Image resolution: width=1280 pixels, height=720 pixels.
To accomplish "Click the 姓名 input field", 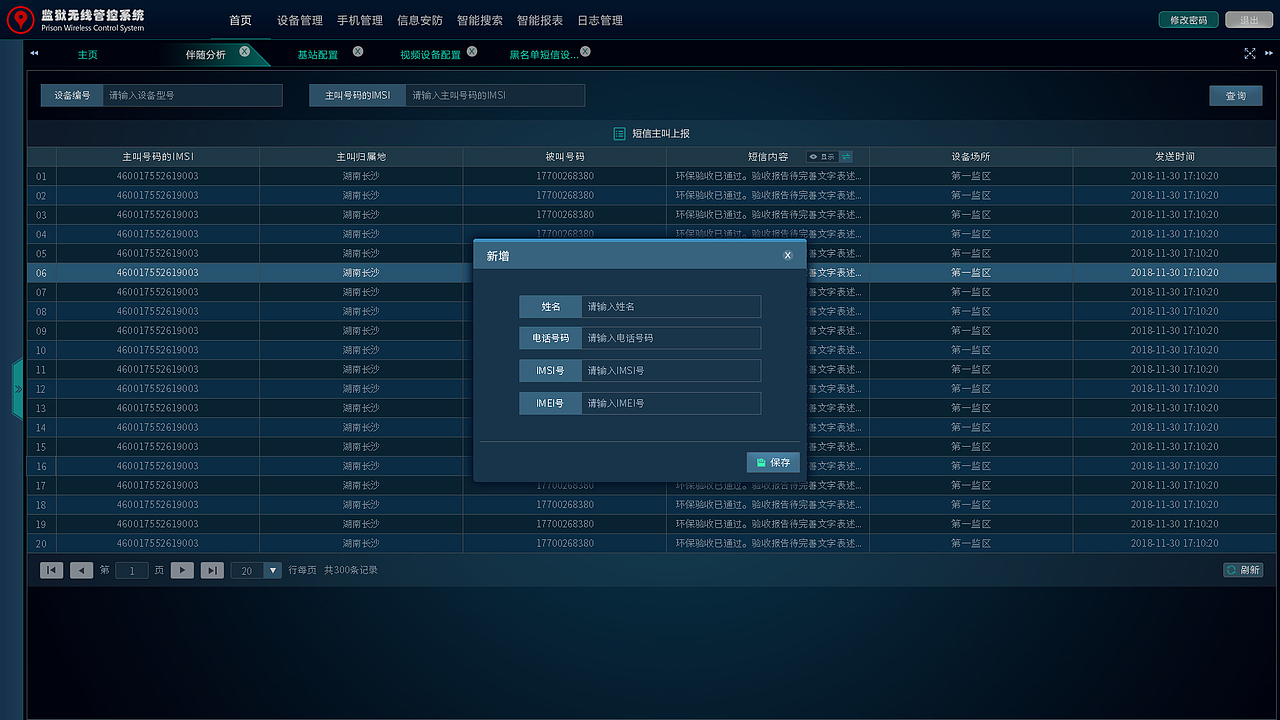I will 671,306.
